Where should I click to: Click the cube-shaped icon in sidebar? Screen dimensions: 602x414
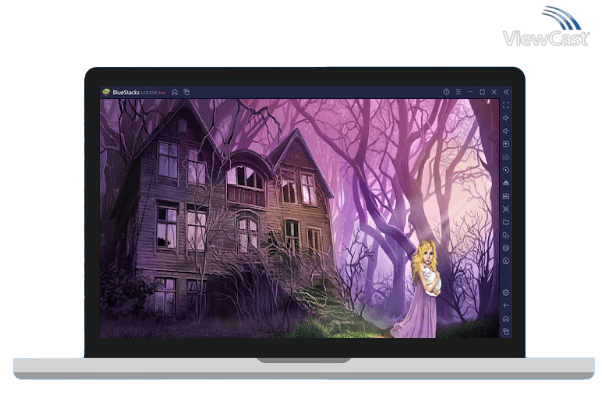(506, 248)
